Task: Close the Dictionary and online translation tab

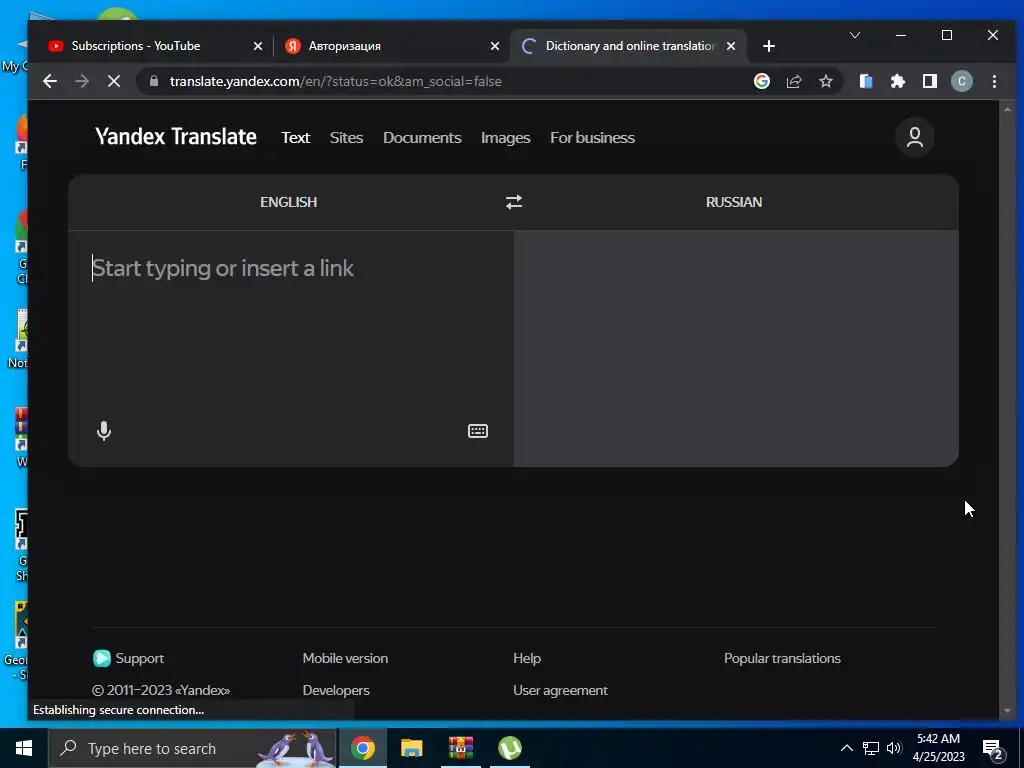Action: [731, 46]
